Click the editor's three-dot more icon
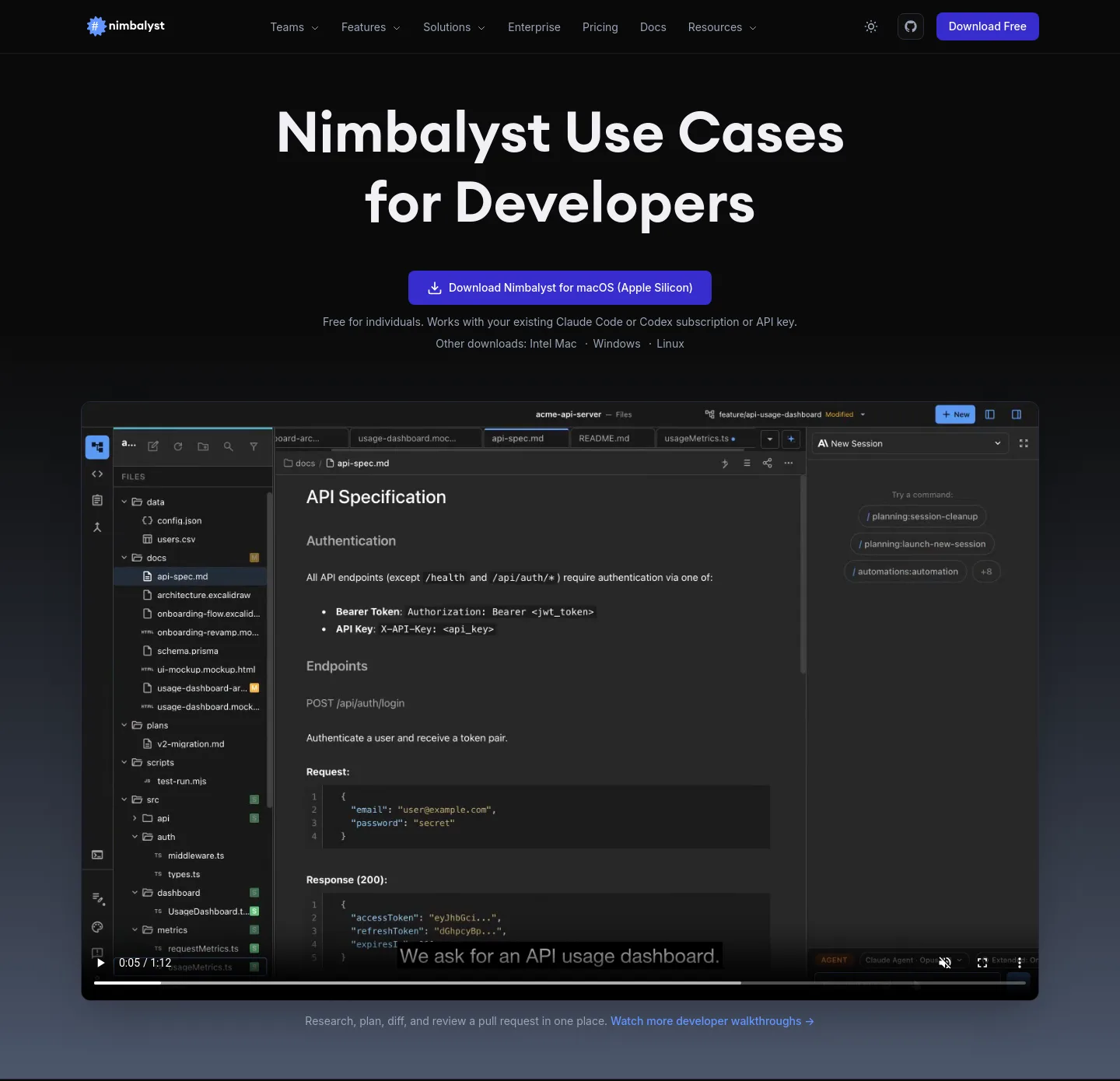The width and height of the screenshot is (1120, 1081). (x=789, y=463)
